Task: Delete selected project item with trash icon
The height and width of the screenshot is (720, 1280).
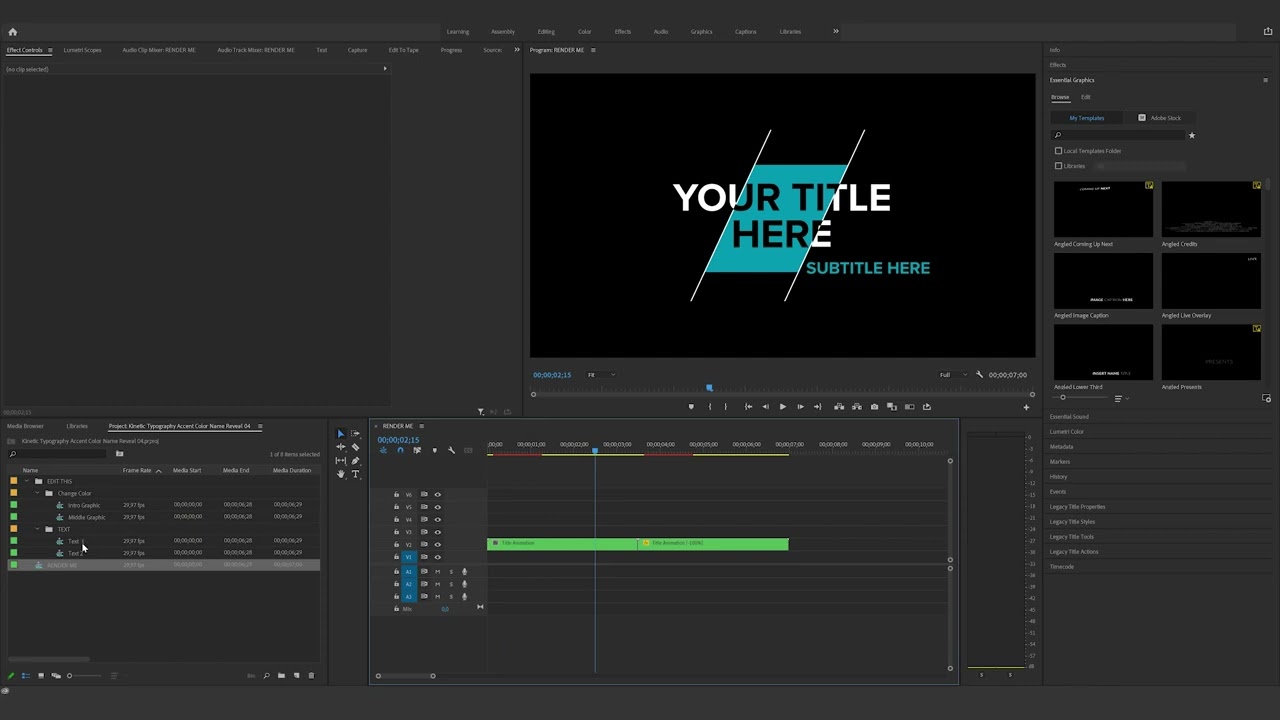Action: pos(311,676)
